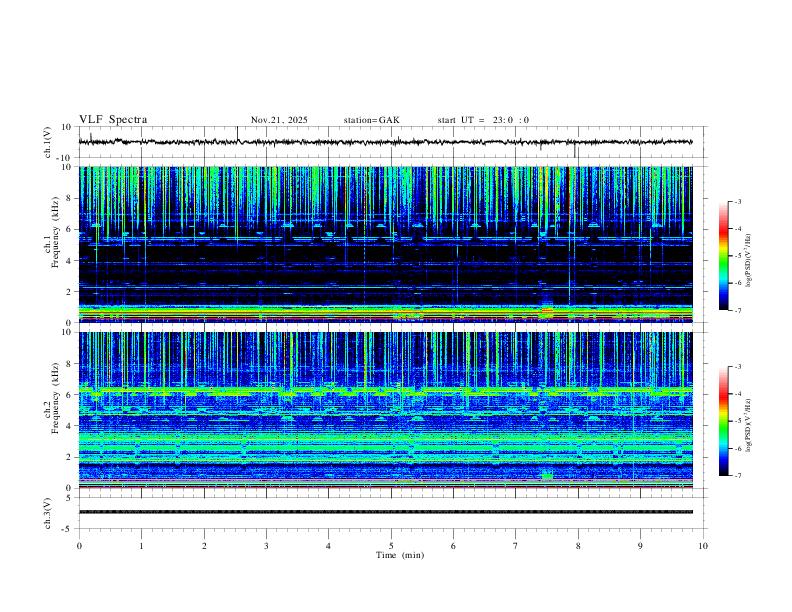Click the "8" kHz tick on ch.1 spectrogram axis
This screenshot has width=792, height=612.
70,198
